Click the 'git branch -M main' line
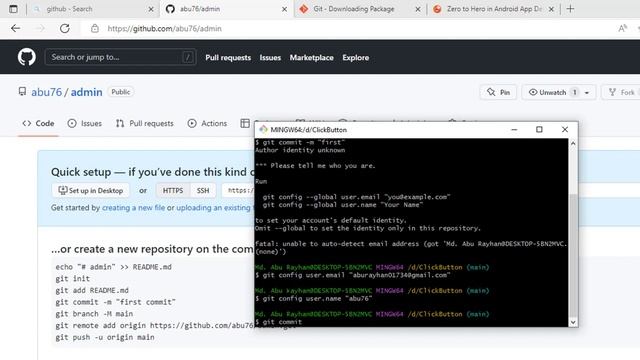The width and height of the screenshot is (640, 360). 94,314
